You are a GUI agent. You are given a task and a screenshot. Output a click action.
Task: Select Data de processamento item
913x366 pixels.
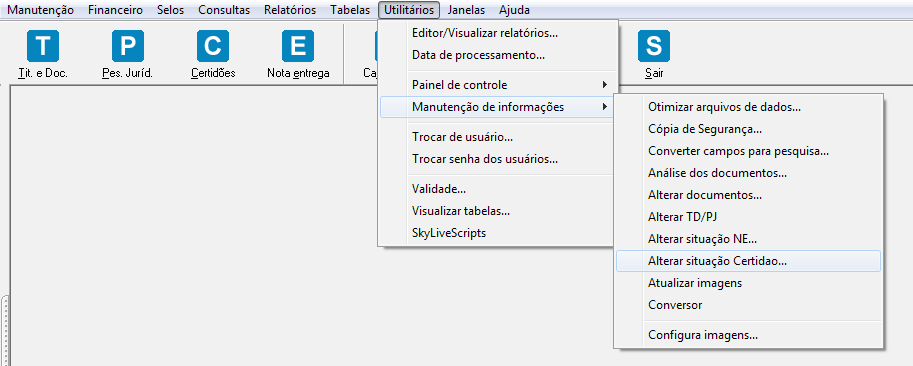tap(497, 55)
